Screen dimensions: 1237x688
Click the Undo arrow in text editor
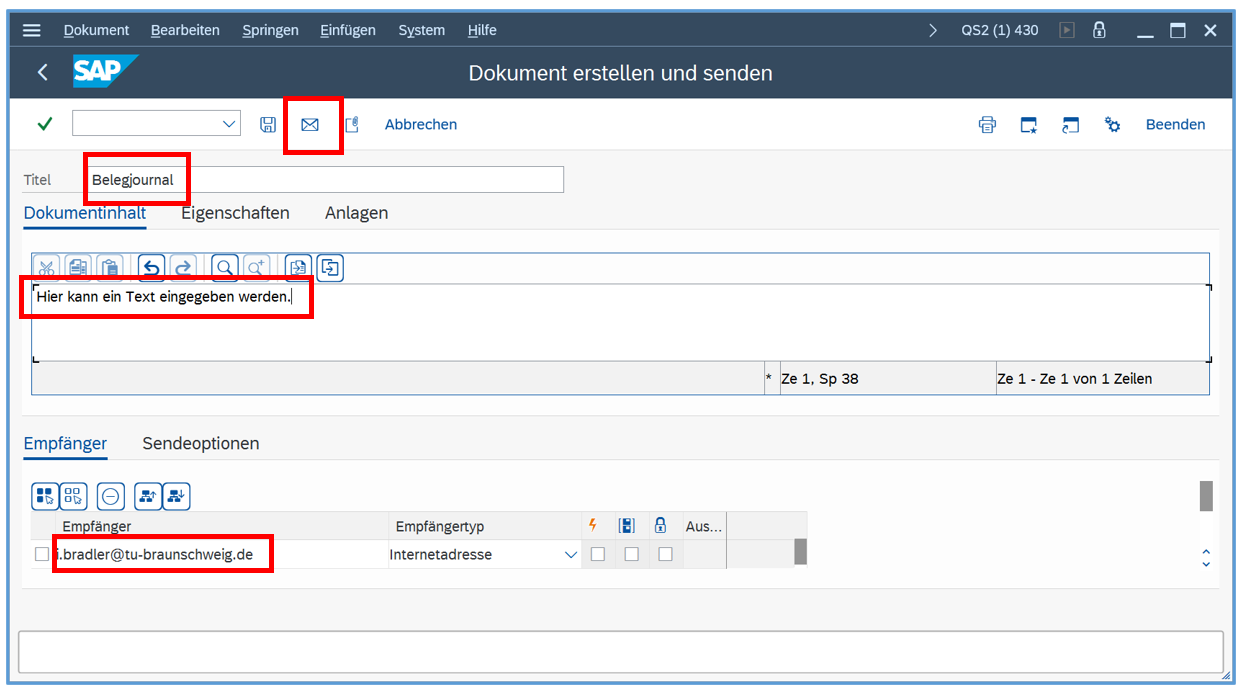pyautogui.click(x=151, y=268)
